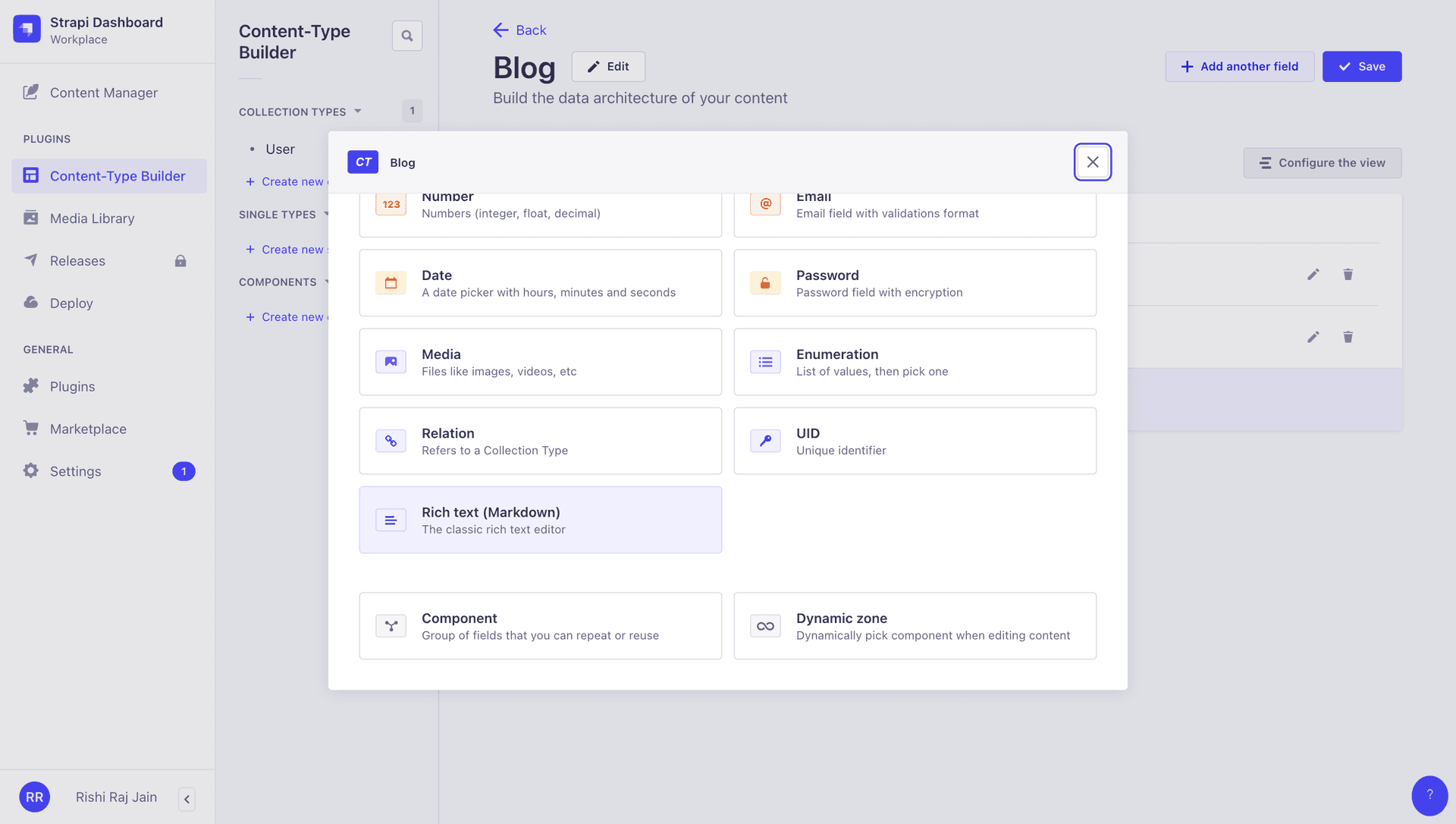Select the Relation field type icon
The width and height of the screenshot is (1456, 824).
[x=391, y=440]
